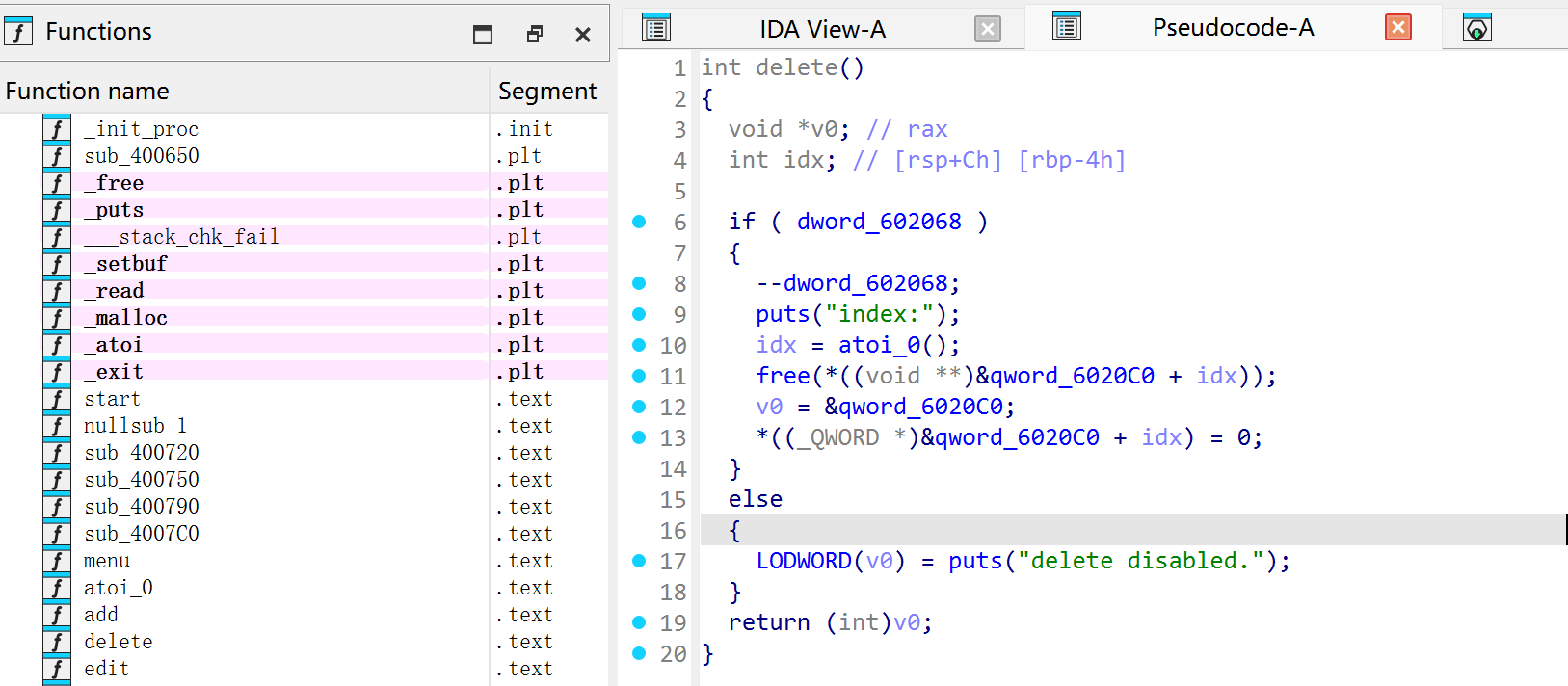
Task: Click the function icon beside delete
Action: [x=57, y=642]
